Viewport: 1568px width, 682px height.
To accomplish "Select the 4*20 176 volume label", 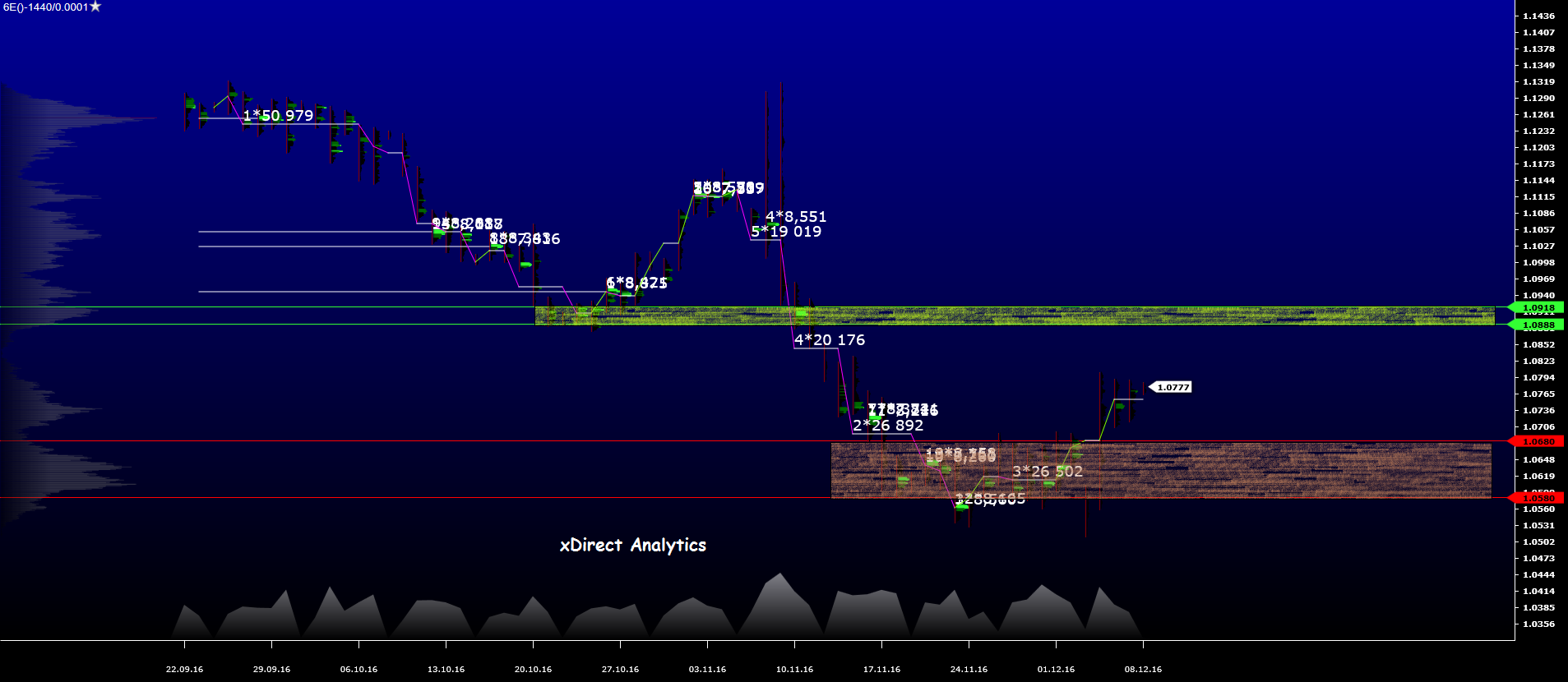I will 829,340.
